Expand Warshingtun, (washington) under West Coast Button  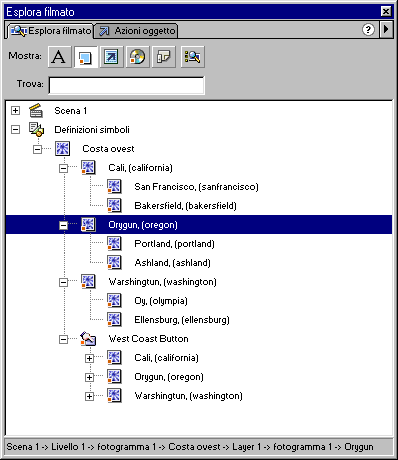pyautogui.click(x=89, y=396)
